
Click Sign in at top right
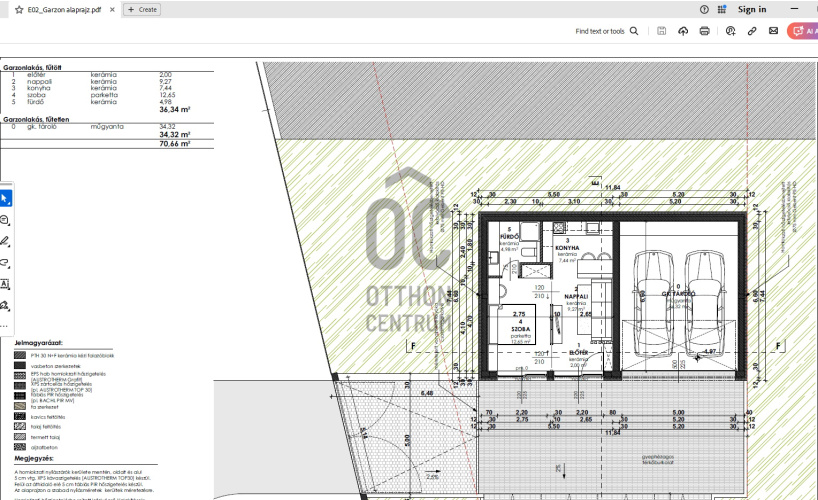pyautogui.click(x=751, y=9)
